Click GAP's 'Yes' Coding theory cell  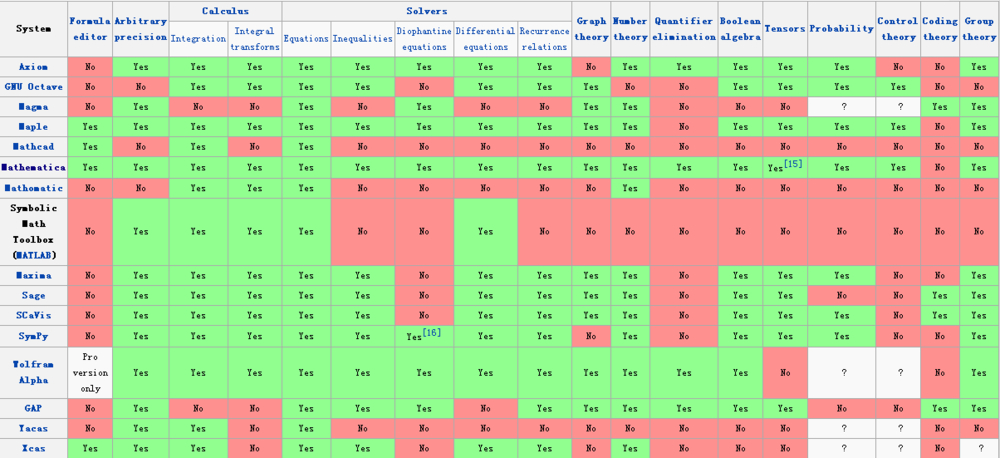(x=940, y=408)
